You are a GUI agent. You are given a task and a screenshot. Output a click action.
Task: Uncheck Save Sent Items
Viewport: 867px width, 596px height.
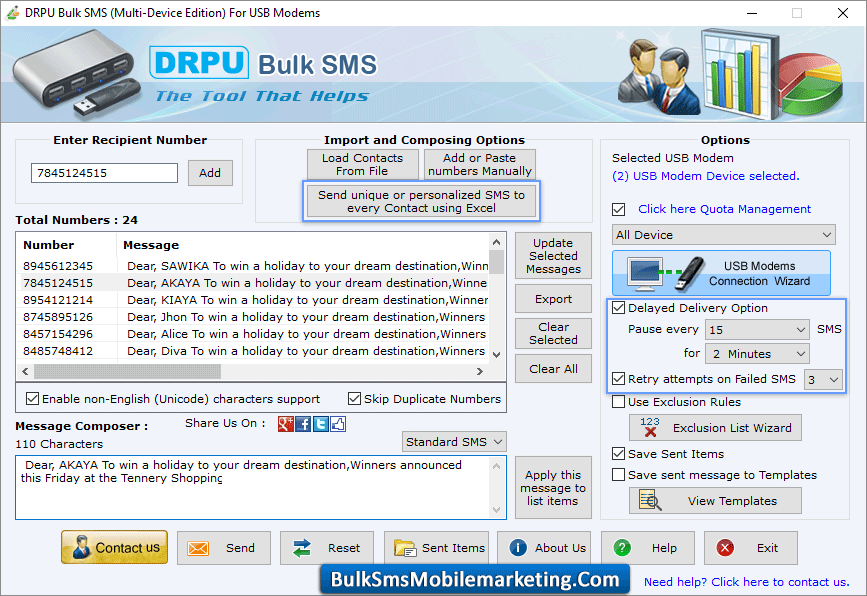click(619, 454)
